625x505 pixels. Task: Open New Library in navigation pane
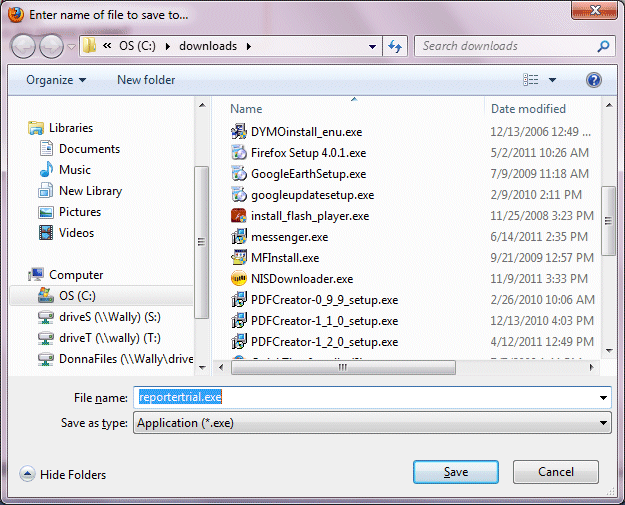pos(80,191)
